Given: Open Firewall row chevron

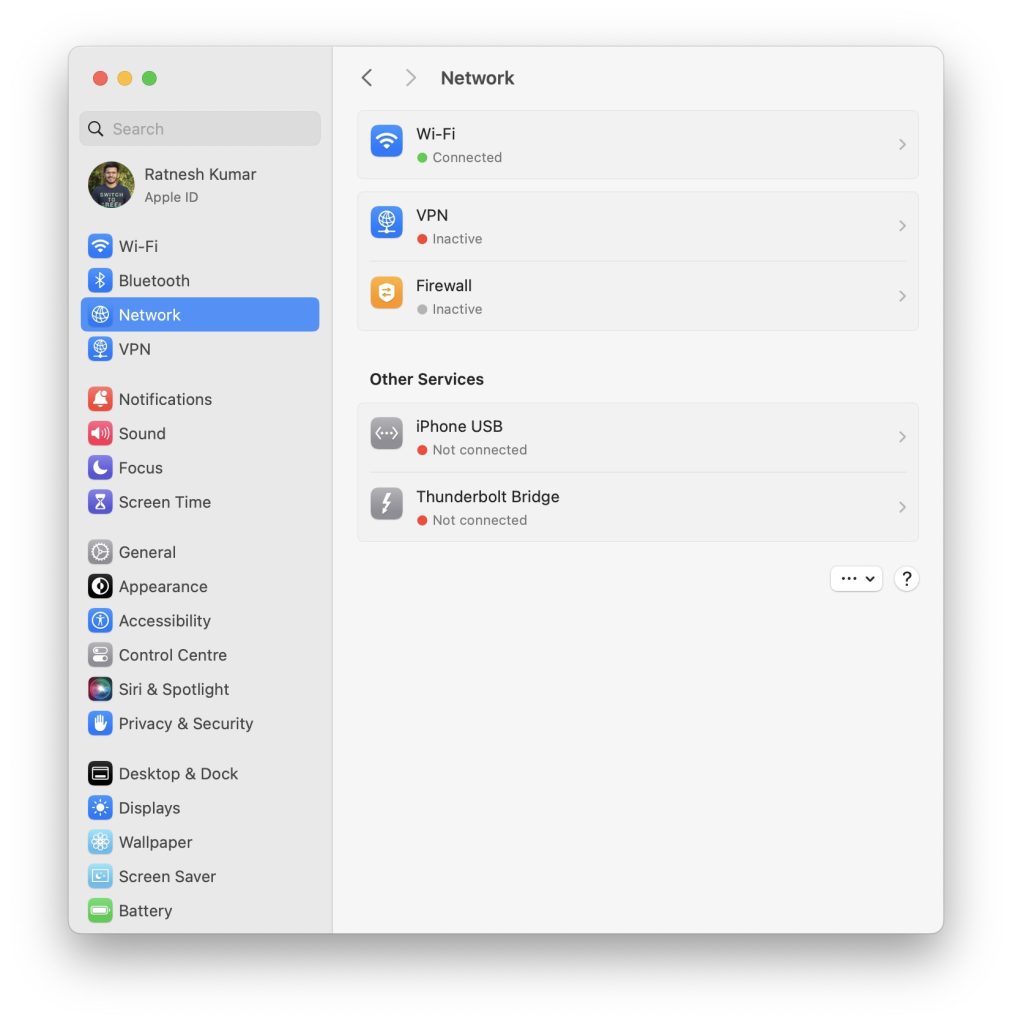Looking at the screenshot, I should tap(902, 296).
